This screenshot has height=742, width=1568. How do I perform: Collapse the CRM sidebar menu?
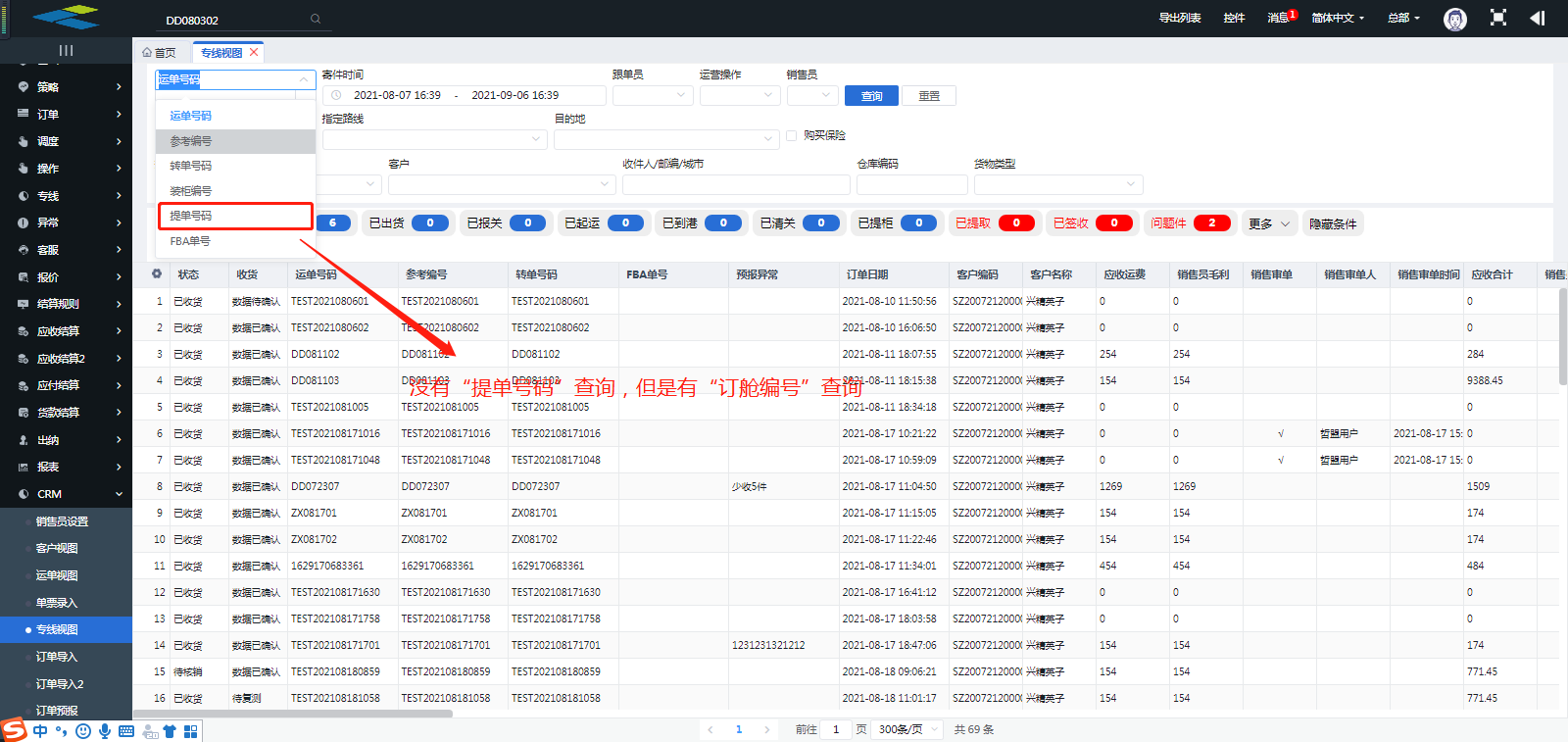point(66,494)
